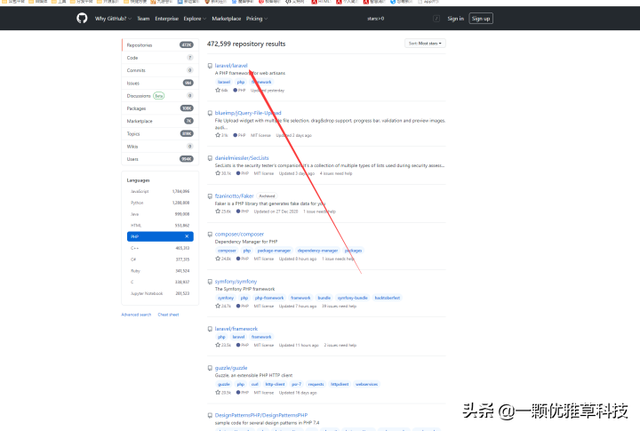
Task: Filter by HTML language
Action: 160,226
